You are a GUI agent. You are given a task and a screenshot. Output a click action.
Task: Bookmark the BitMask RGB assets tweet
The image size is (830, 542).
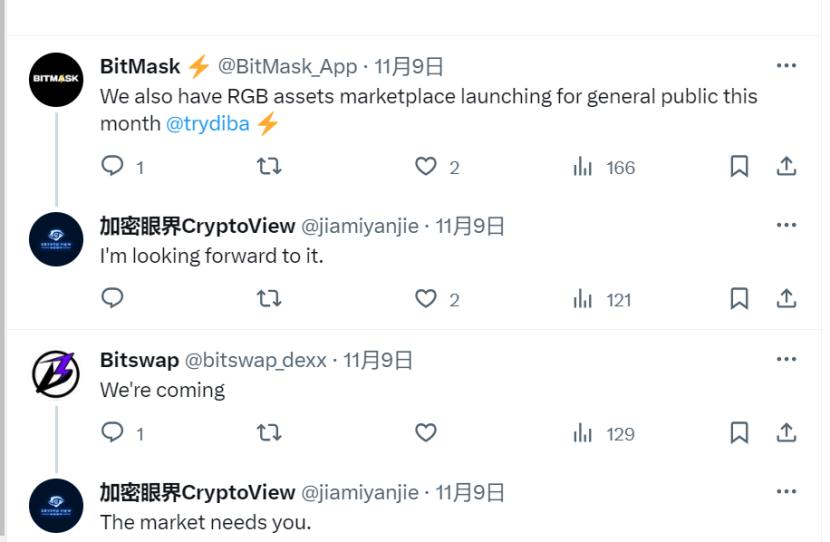[739, 167]
